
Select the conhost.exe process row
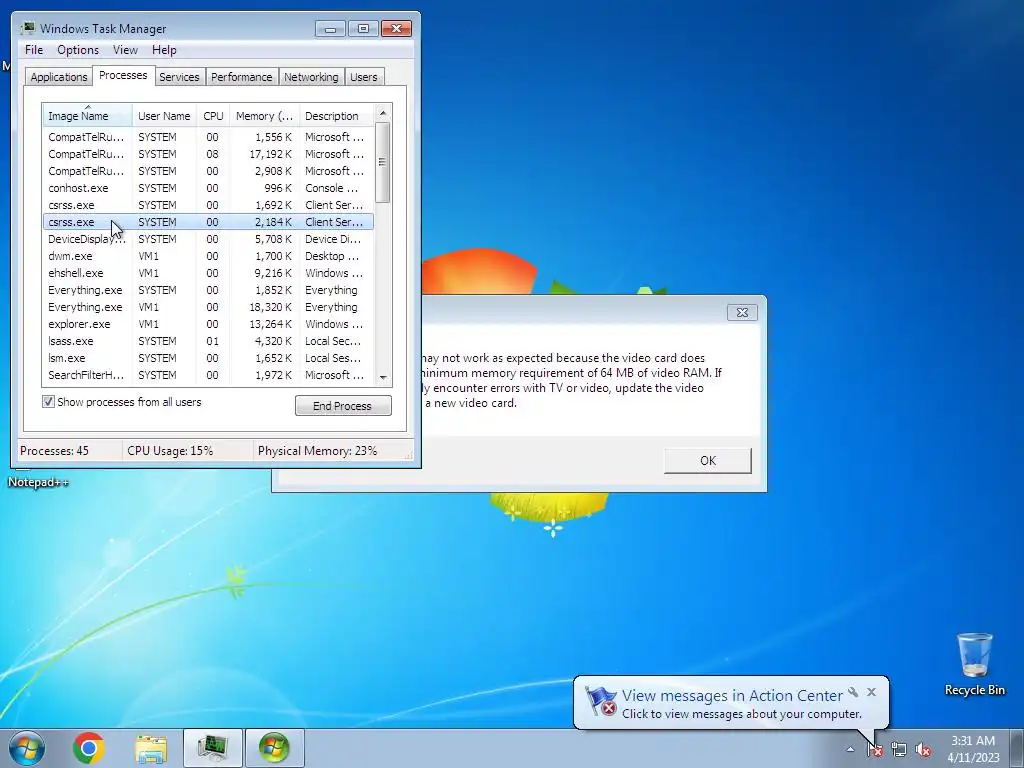coord(208,188)
